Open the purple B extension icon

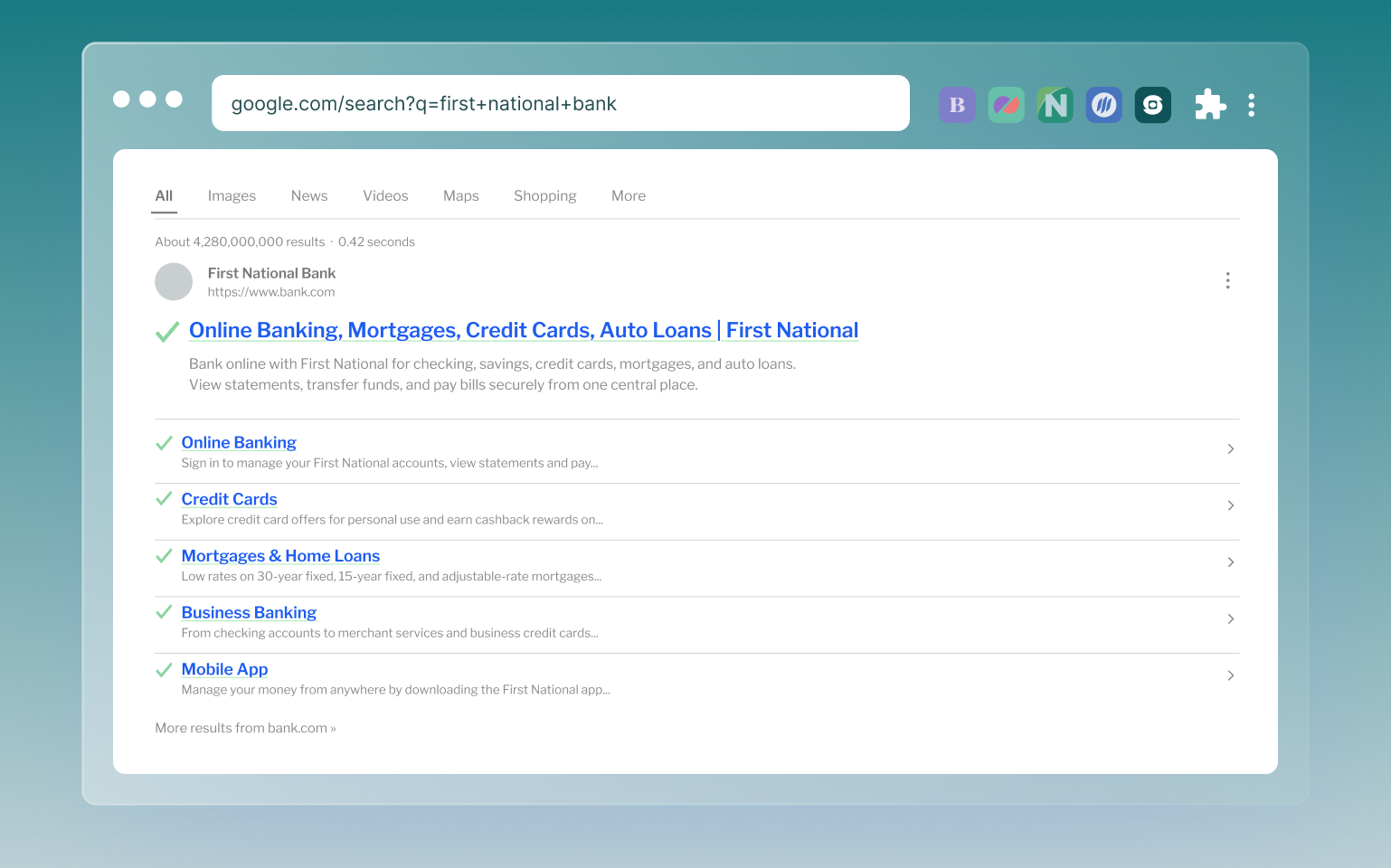pos(957,105)
